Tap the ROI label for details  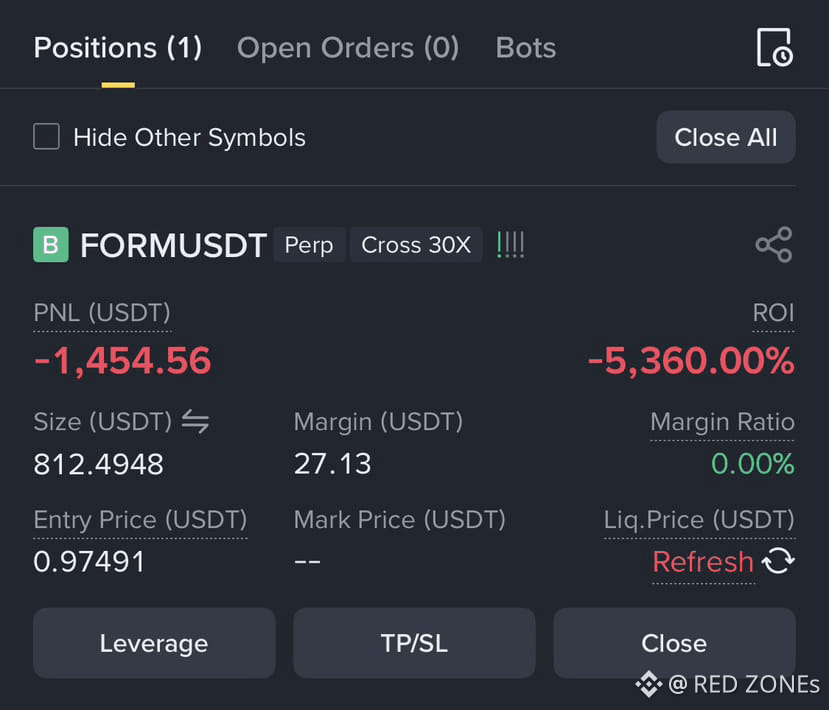[x=773, y=313]
